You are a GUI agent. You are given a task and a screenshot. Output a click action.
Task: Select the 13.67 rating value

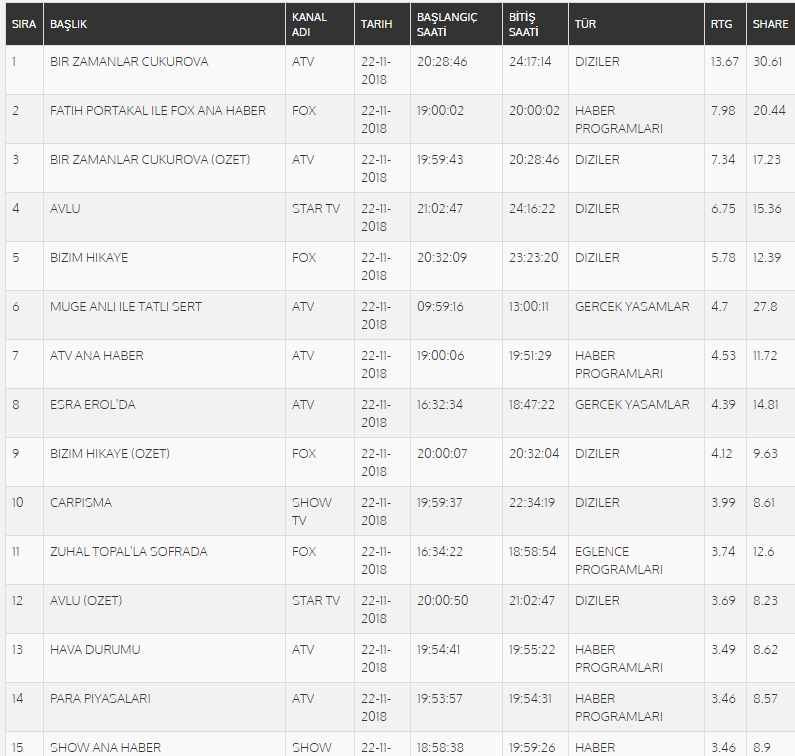(x=725, y=62)
